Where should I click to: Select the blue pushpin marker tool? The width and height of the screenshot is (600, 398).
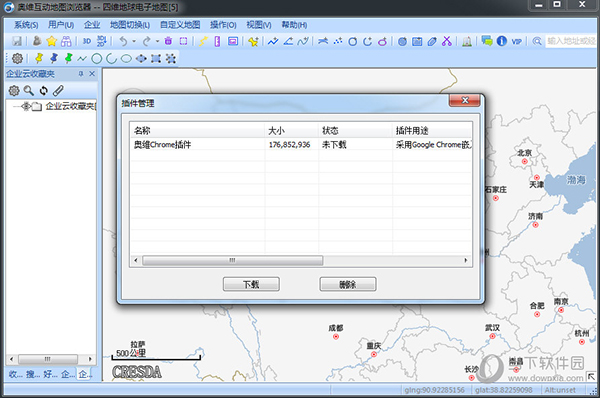[x=54, y=58]
